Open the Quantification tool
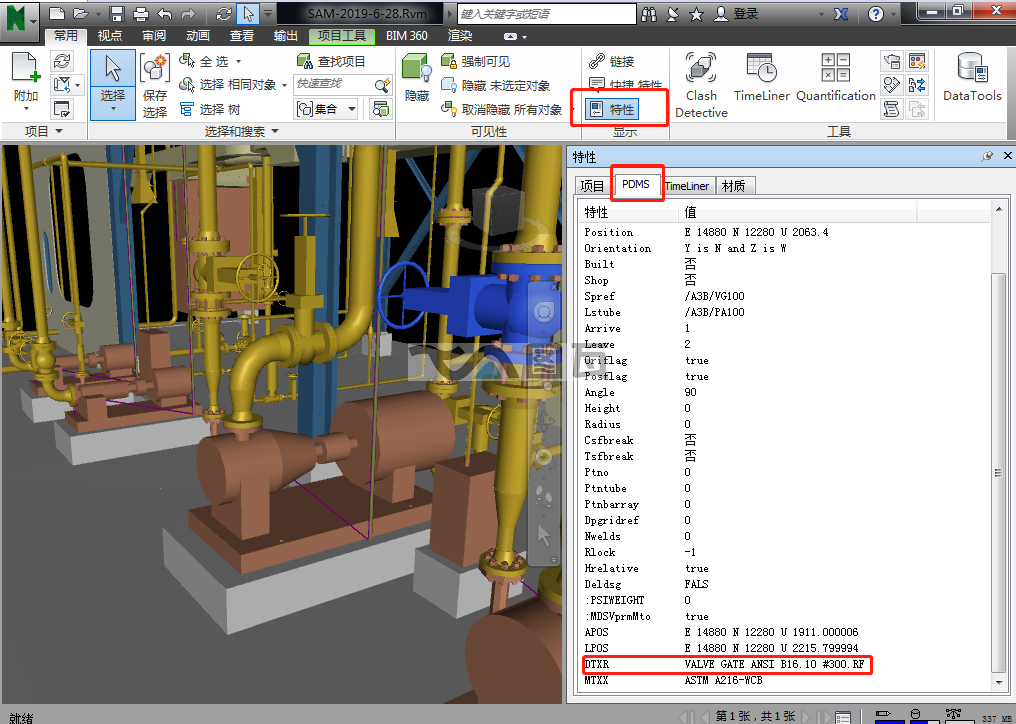 [x=835, y=78]
